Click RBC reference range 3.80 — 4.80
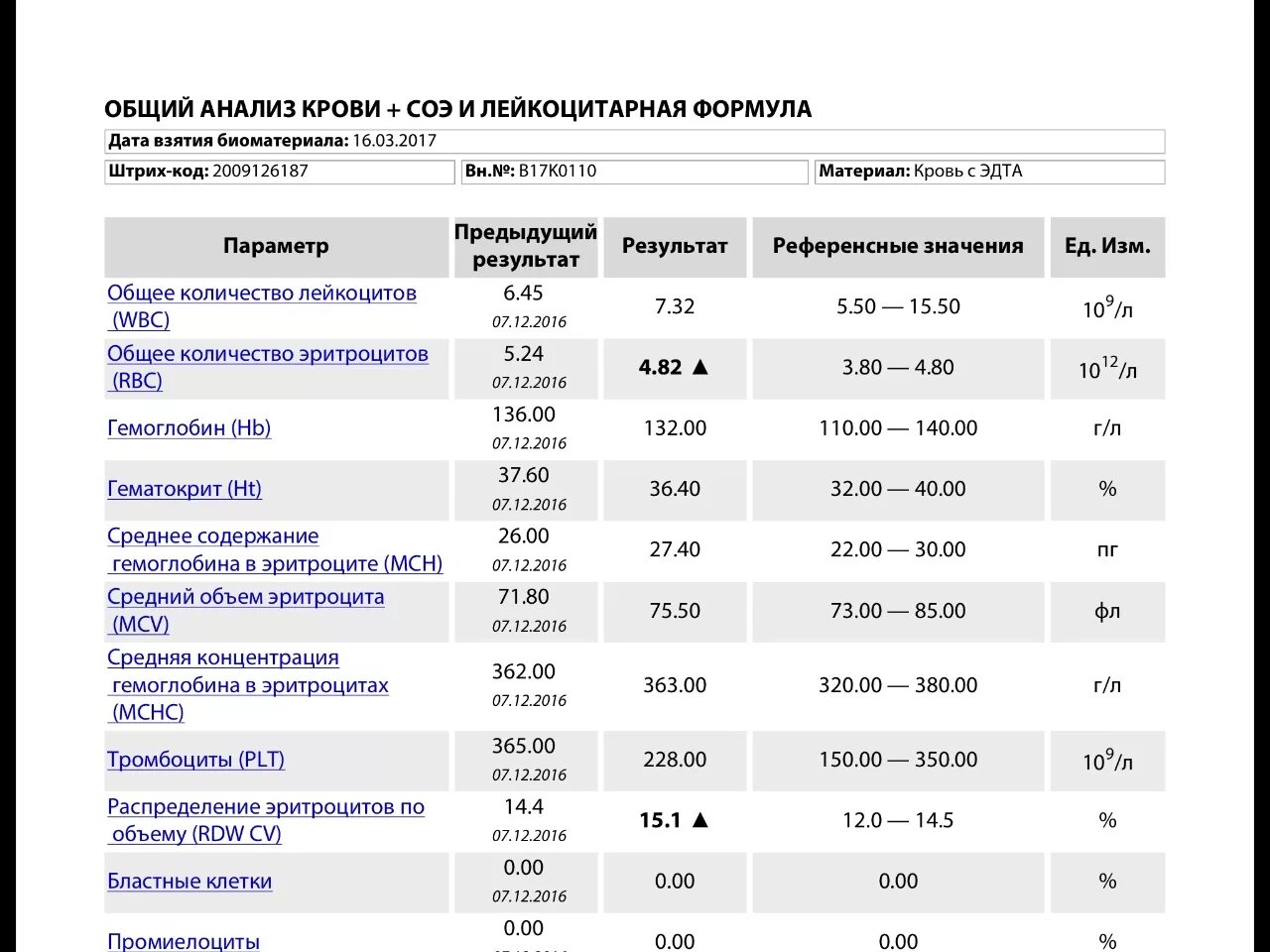The image size is (1270, 952). 898,367
